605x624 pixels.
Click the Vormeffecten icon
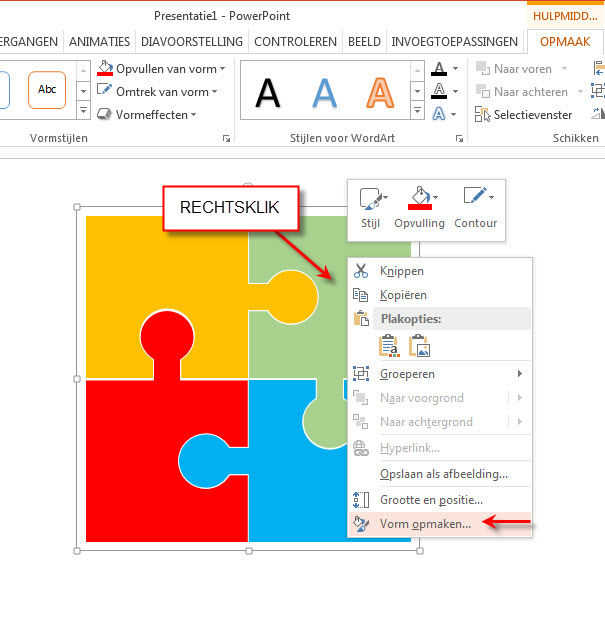click(105, 115)
